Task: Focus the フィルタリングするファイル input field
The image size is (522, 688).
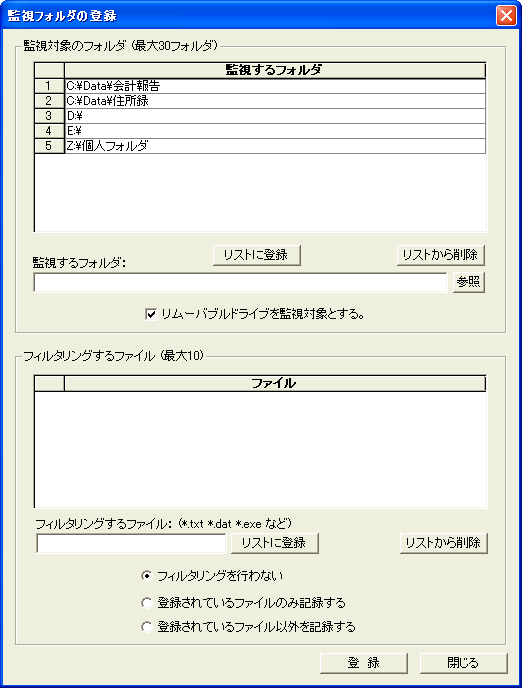Action: (131, 544)
